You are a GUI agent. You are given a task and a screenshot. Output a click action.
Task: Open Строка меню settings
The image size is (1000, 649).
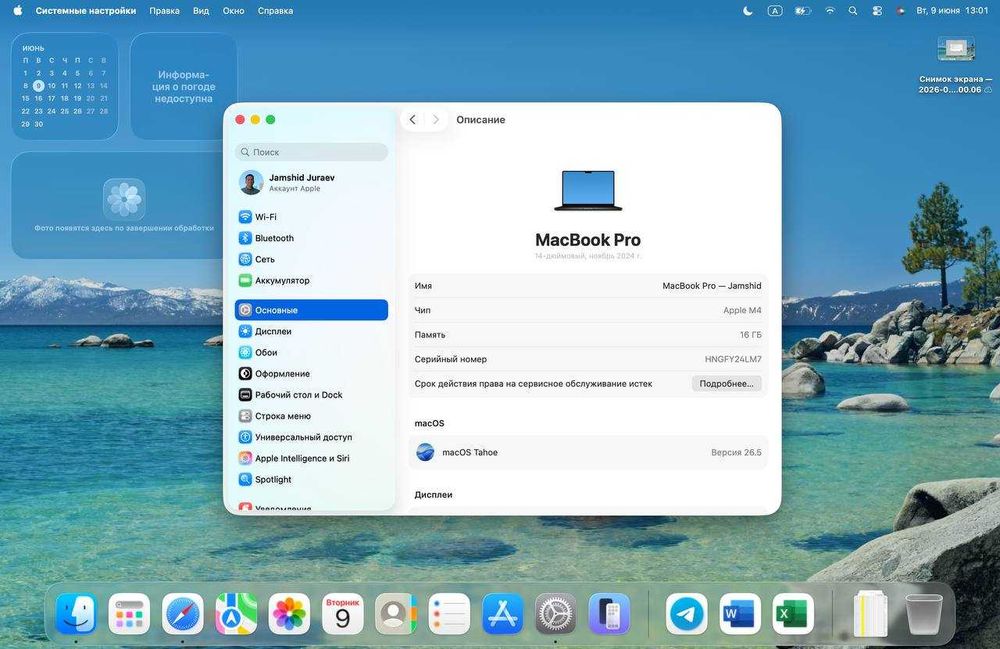pyautogui.click(x=311, y=416)
